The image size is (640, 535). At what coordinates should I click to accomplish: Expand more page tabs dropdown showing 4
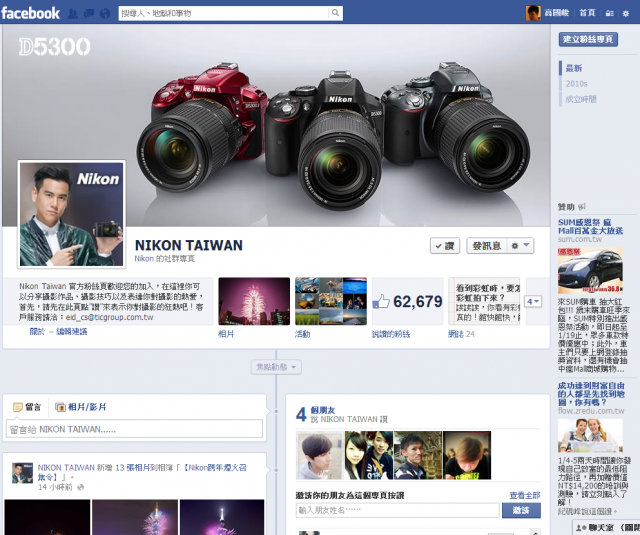point(533,302)
